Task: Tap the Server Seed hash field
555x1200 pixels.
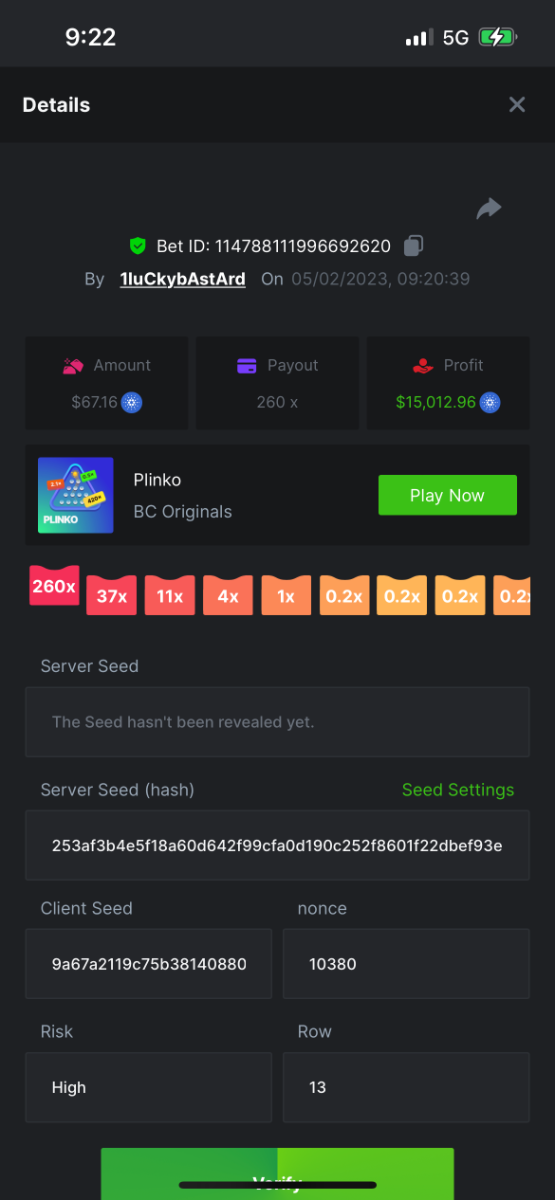Action: pos(277,845)
